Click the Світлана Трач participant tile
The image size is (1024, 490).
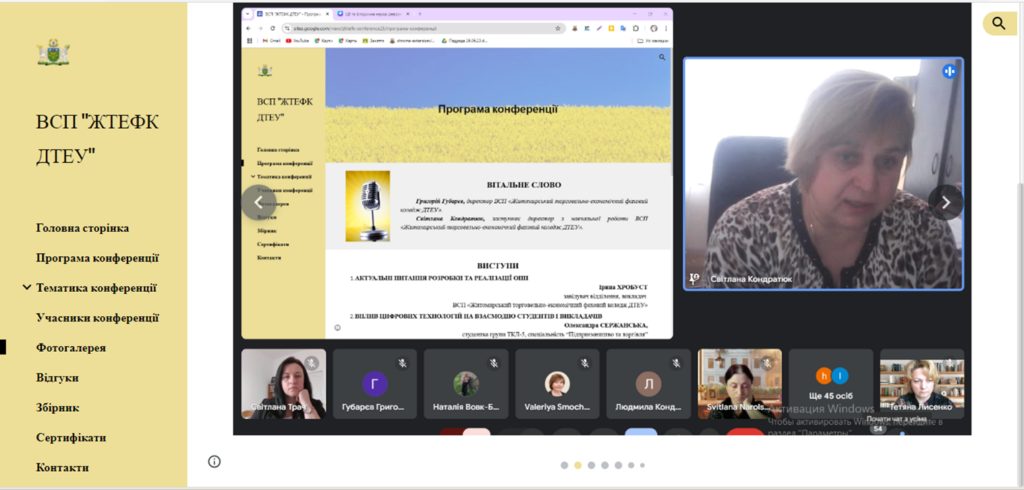[x=283, y=384]
